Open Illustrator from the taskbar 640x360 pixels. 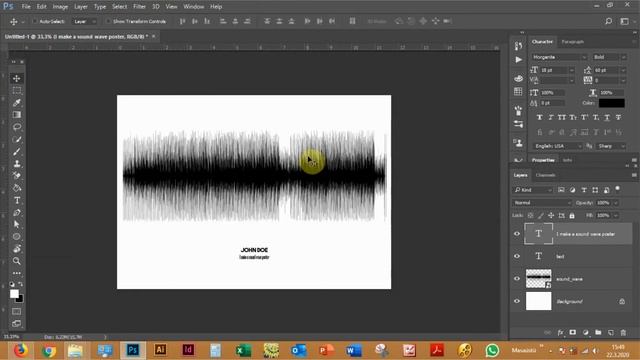160,350
